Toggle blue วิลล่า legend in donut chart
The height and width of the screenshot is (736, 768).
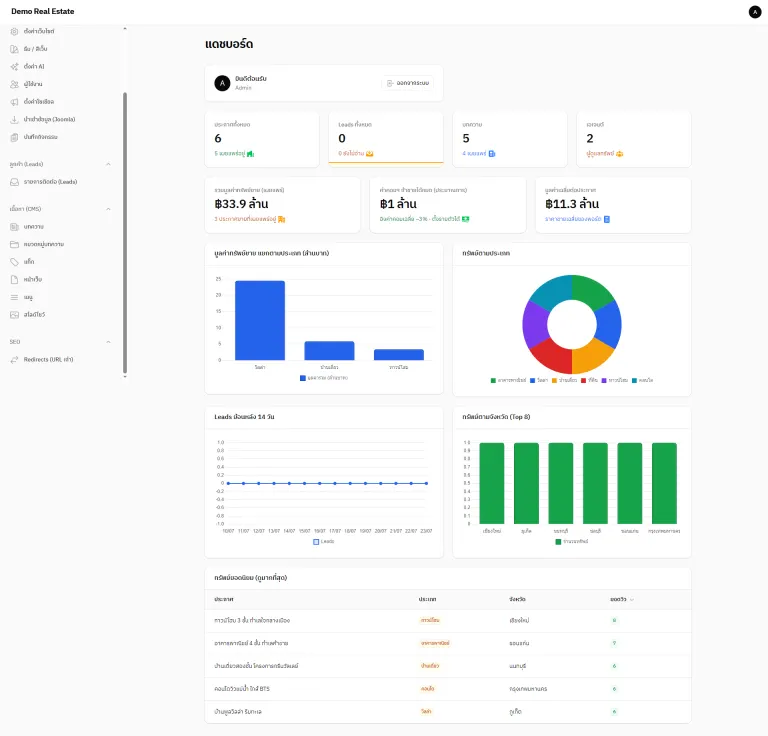click(x=539, y=380)
